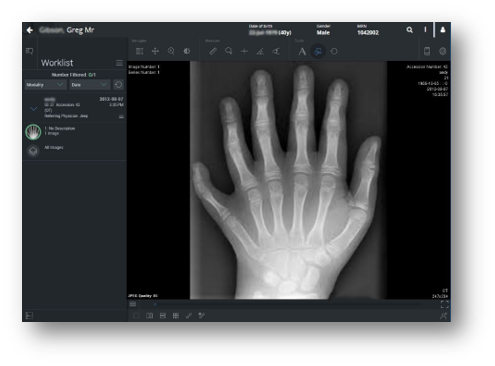Choose the four-grid viewport layout
The image size is (495, 366).
(176, 316)
